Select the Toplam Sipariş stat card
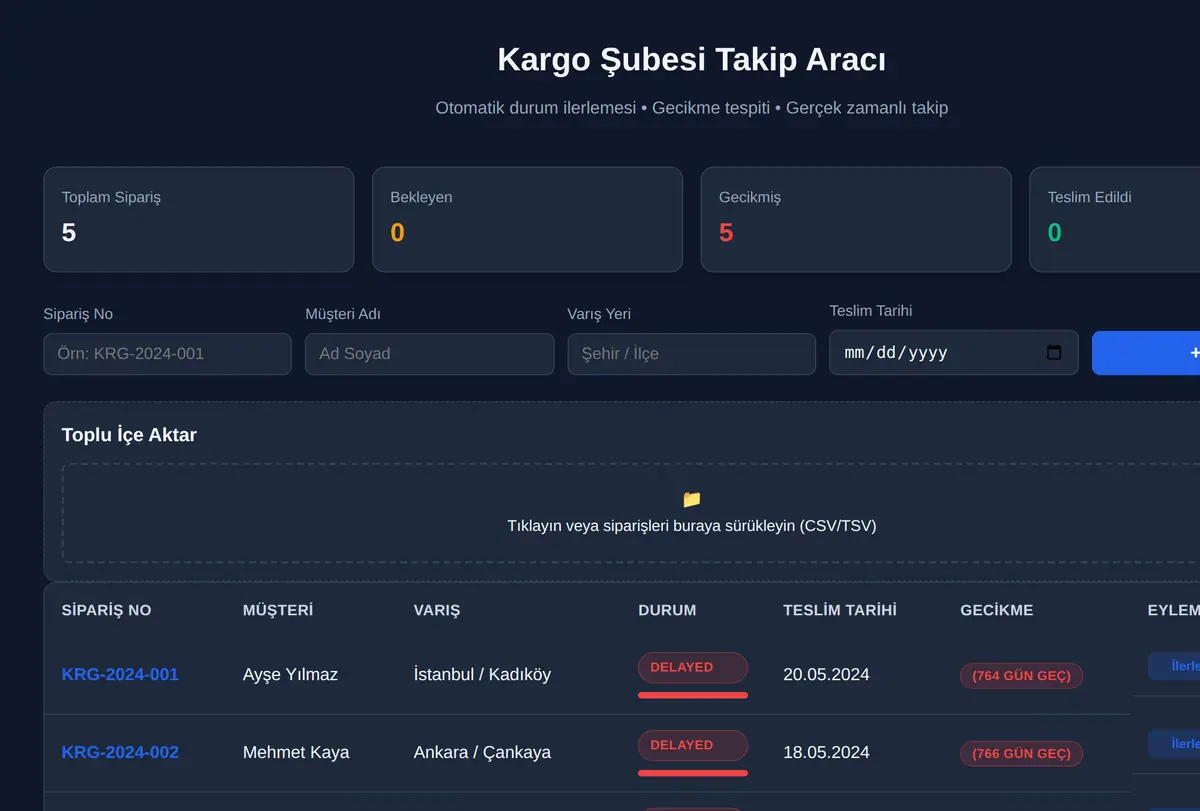1200x811 pixels. [x=198, y=219]
